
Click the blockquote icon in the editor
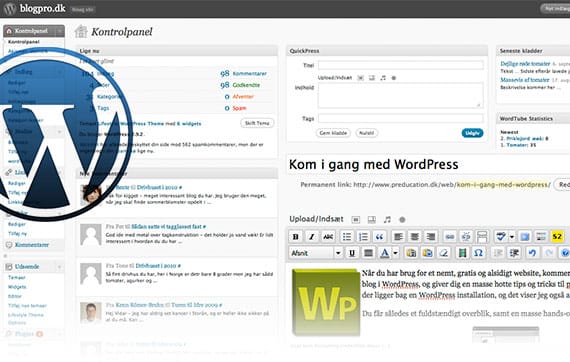click(379, 237)
